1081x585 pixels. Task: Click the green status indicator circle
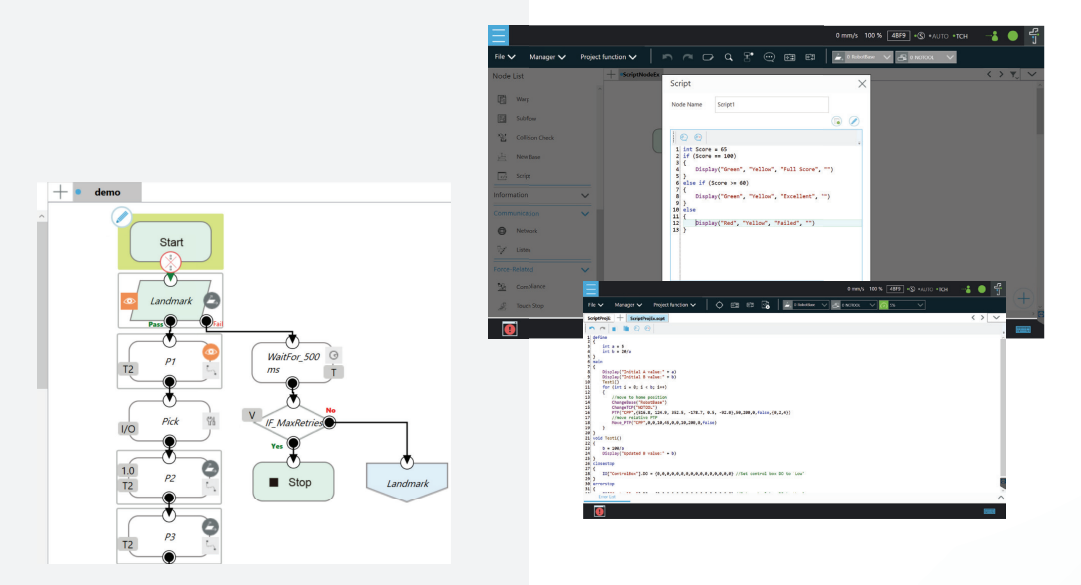point(1012,36)
